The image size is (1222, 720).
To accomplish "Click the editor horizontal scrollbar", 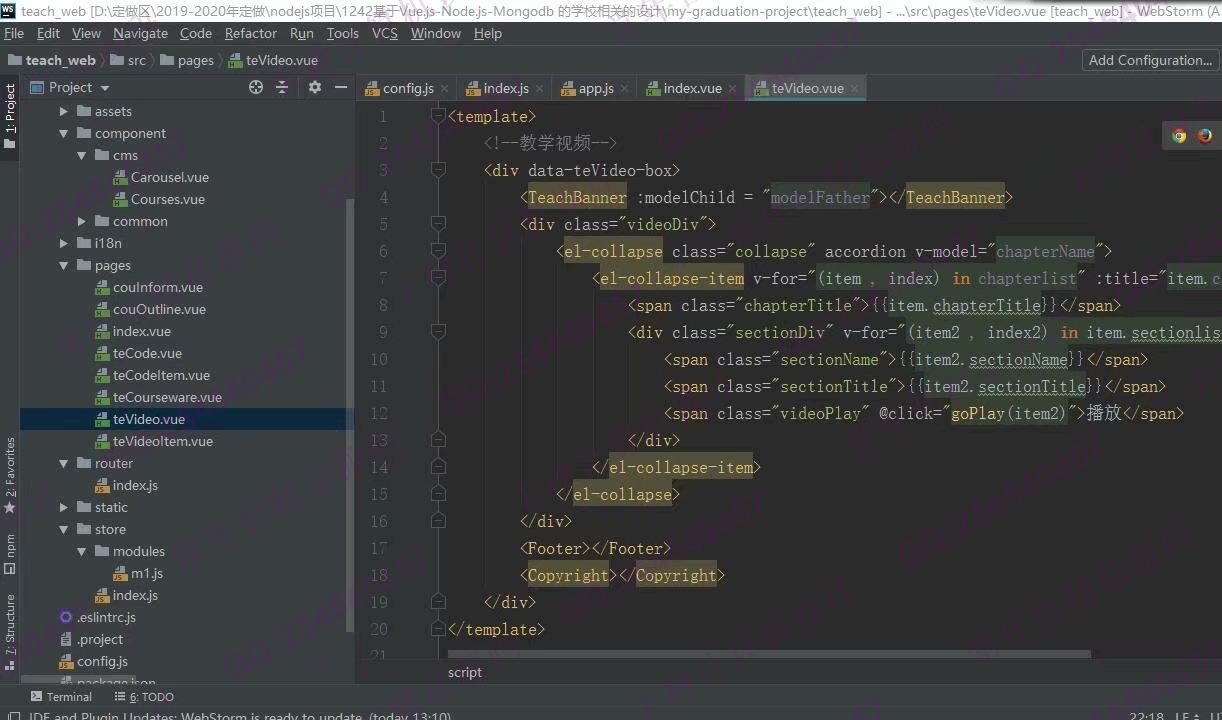I will point(769,654).
